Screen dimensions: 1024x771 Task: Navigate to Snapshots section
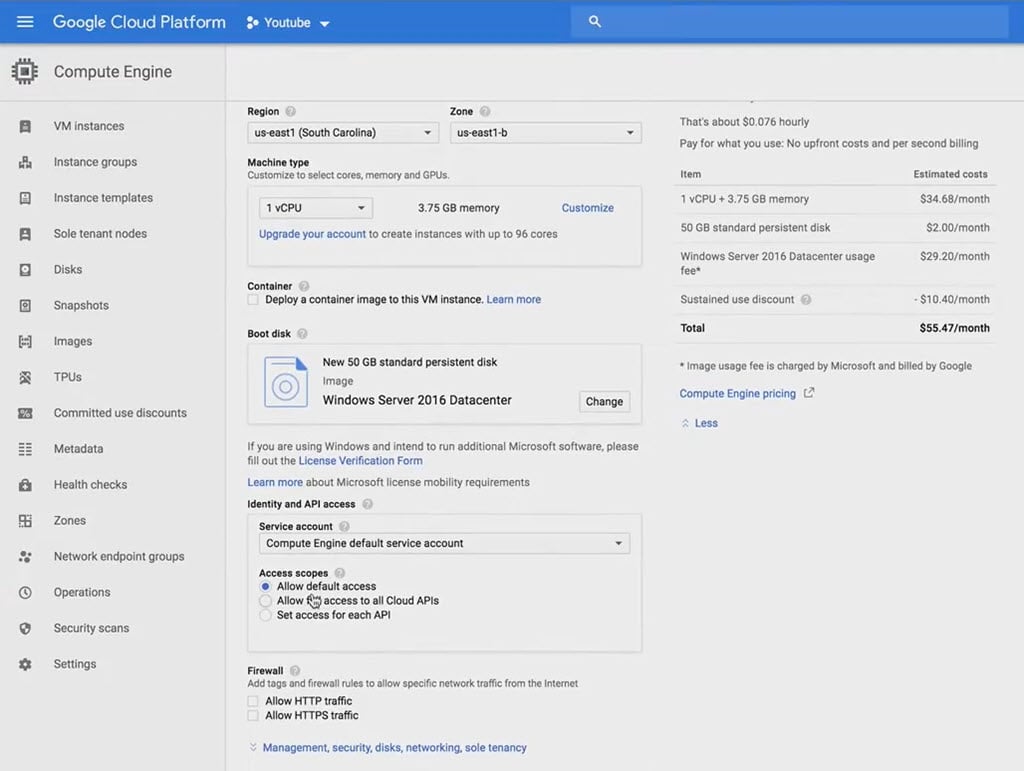81,306
